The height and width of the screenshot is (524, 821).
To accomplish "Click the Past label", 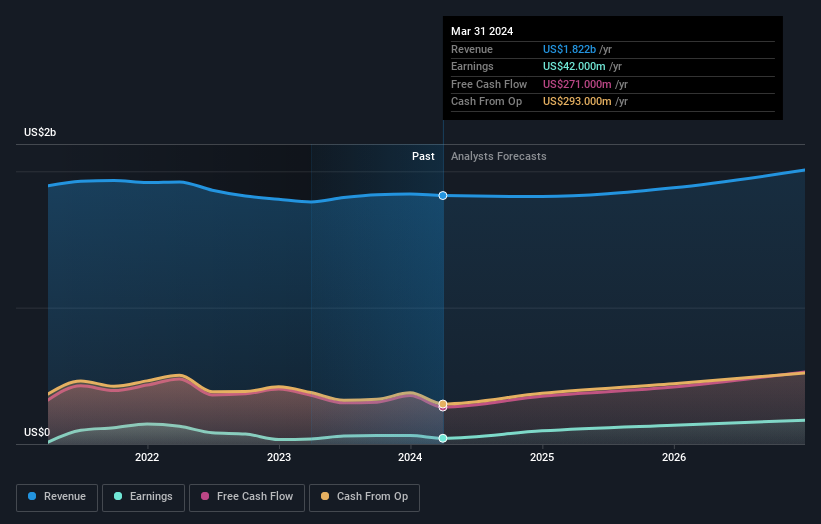I will (423, 156).
